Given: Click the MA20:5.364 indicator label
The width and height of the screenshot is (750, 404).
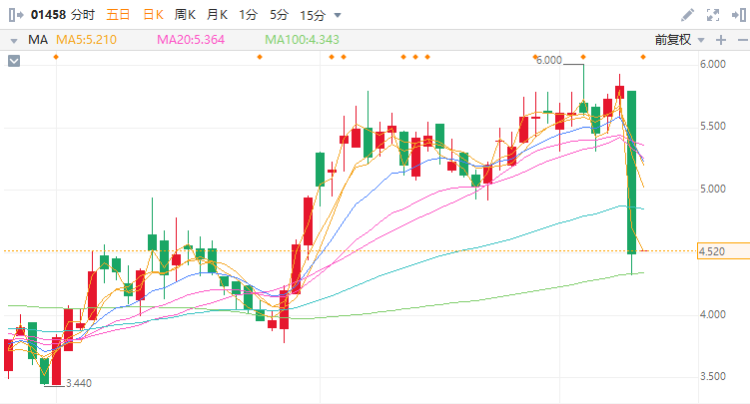Looking at the screenshot, I should (191, 40).
